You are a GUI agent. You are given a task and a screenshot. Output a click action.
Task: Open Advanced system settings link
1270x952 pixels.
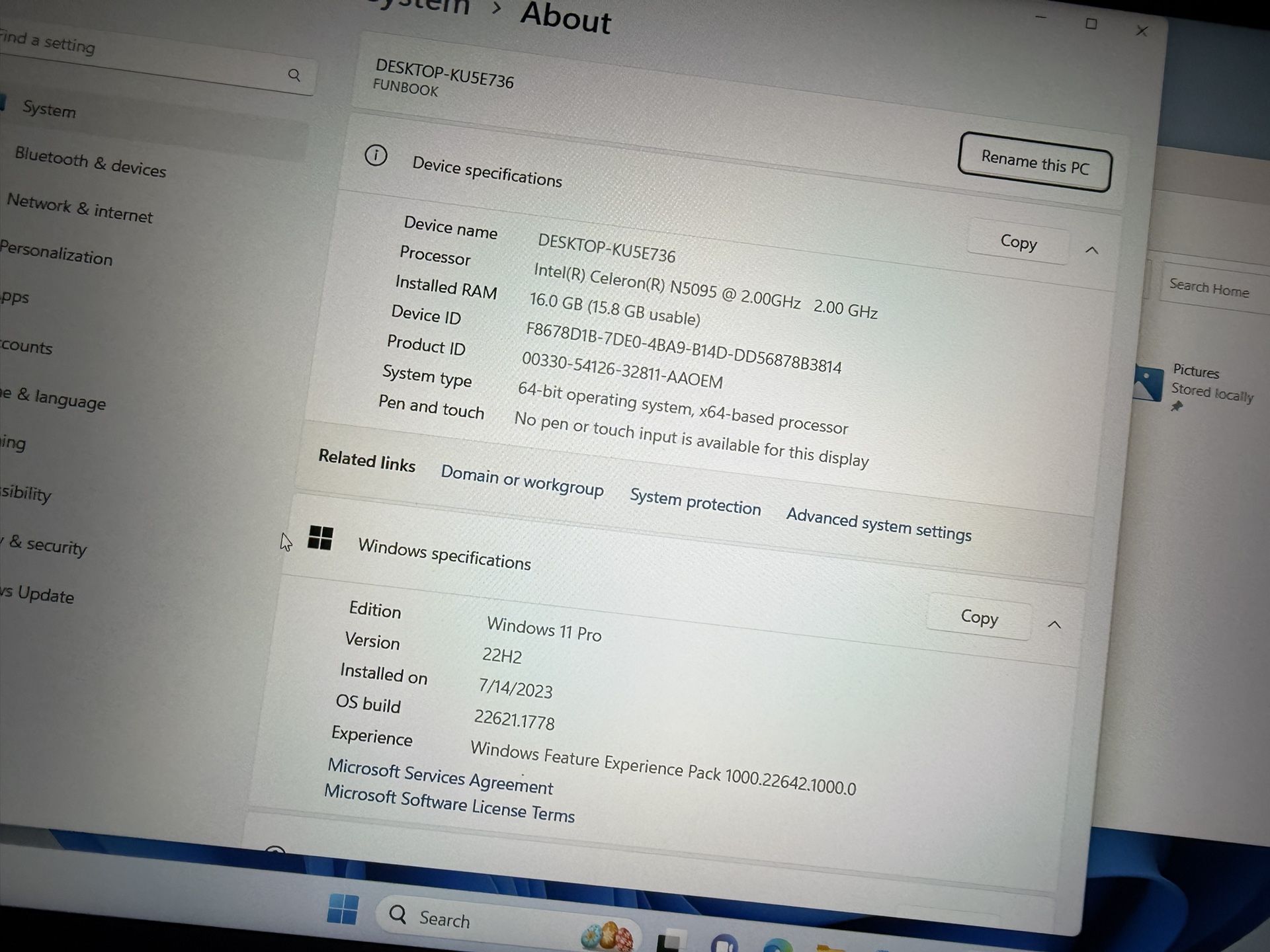click(878, 524)
